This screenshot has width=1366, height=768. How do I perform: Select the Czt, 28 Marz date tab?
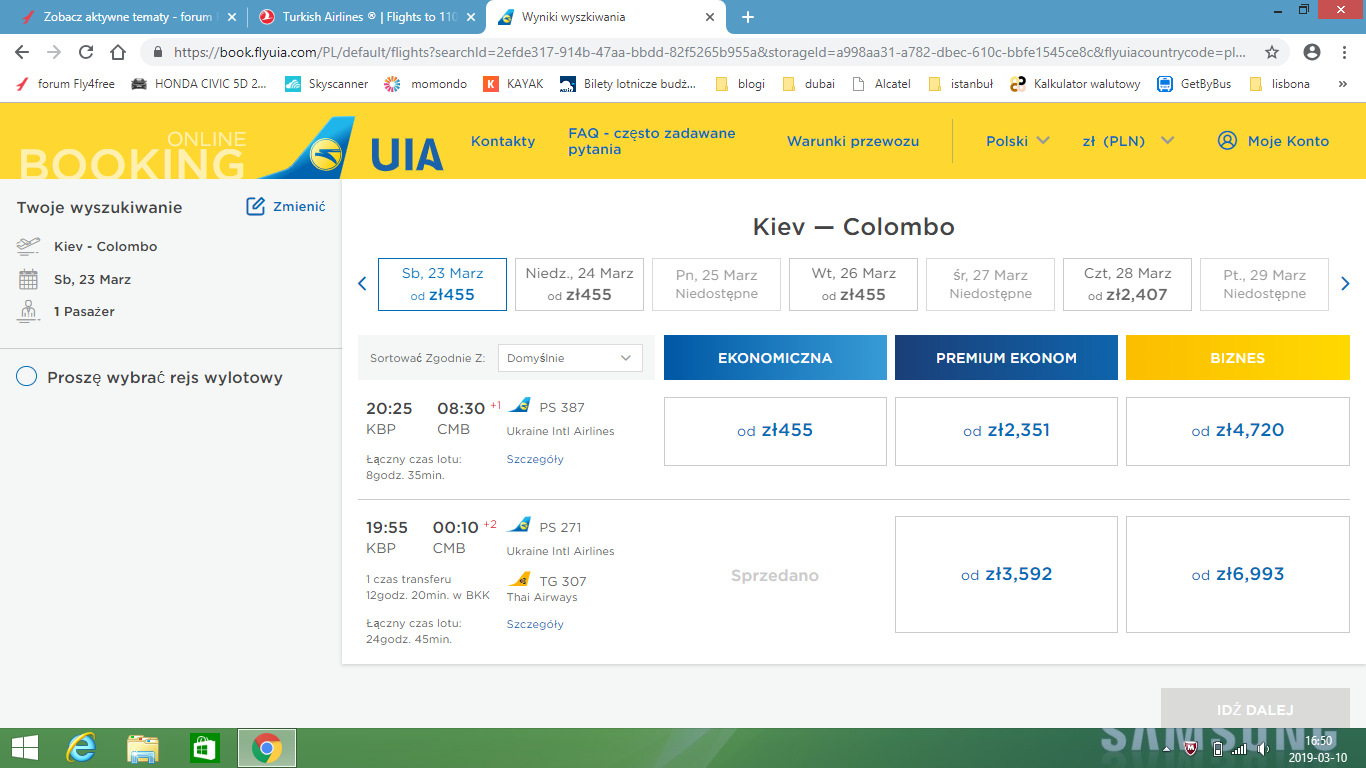tap(1127, 284)
